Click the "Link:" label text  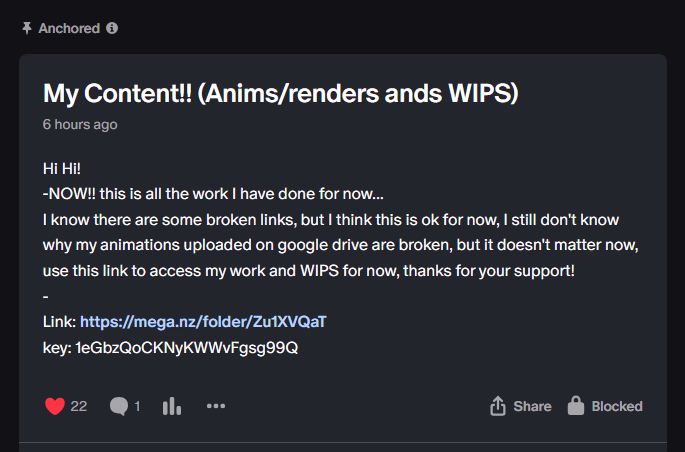click(59, 322)
